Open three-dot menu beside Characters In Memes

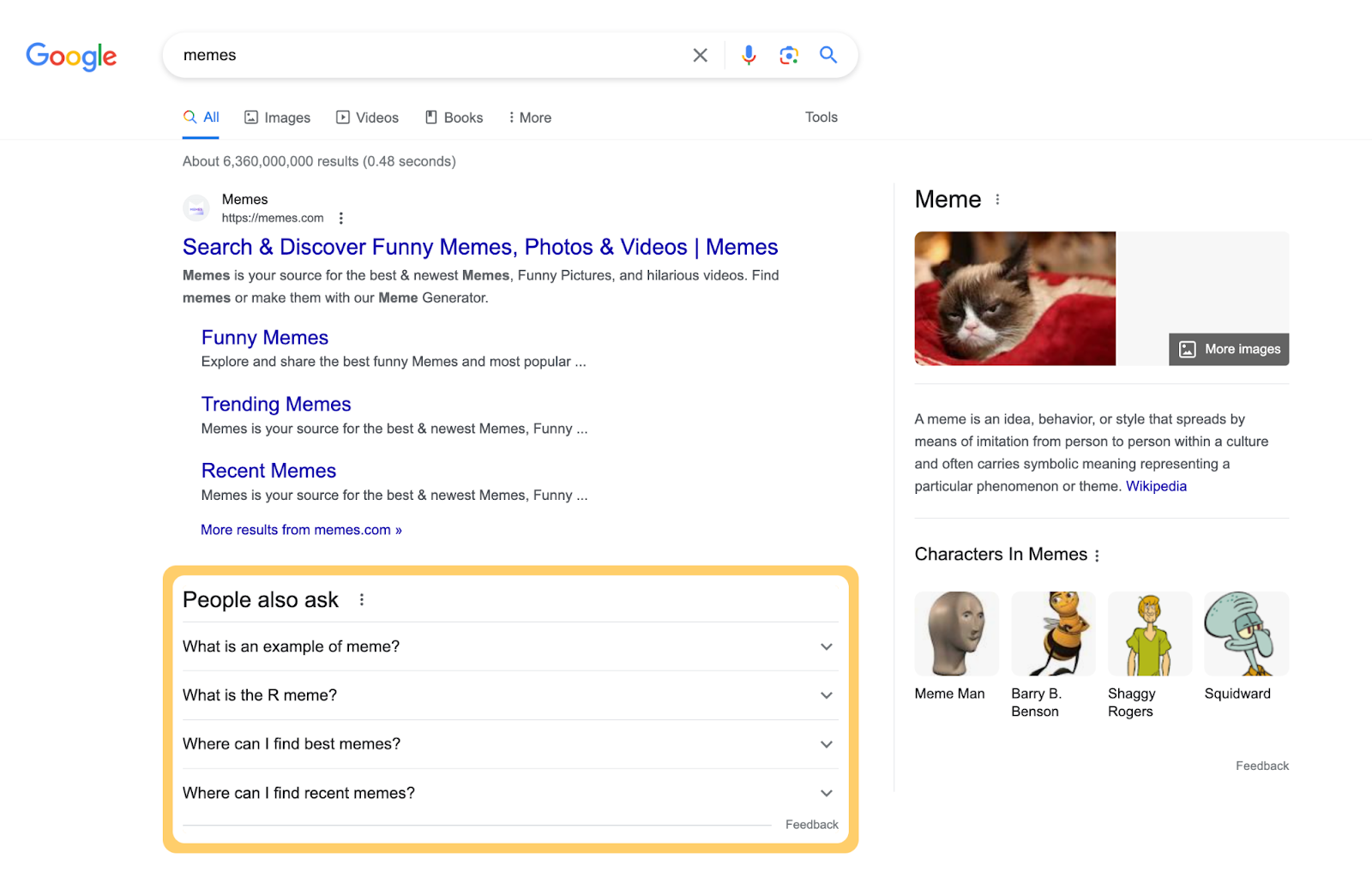point(1097,556)
